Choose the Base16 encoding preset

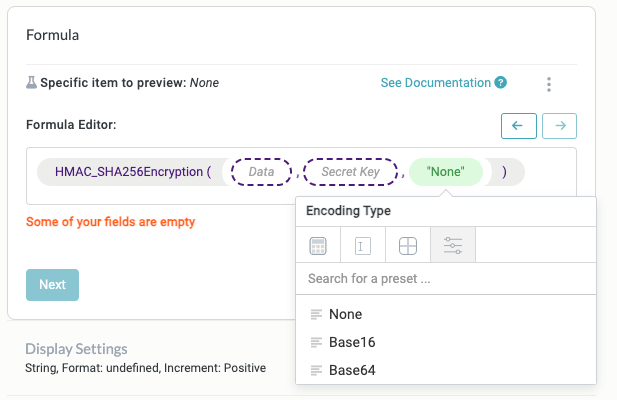point(352,342)
